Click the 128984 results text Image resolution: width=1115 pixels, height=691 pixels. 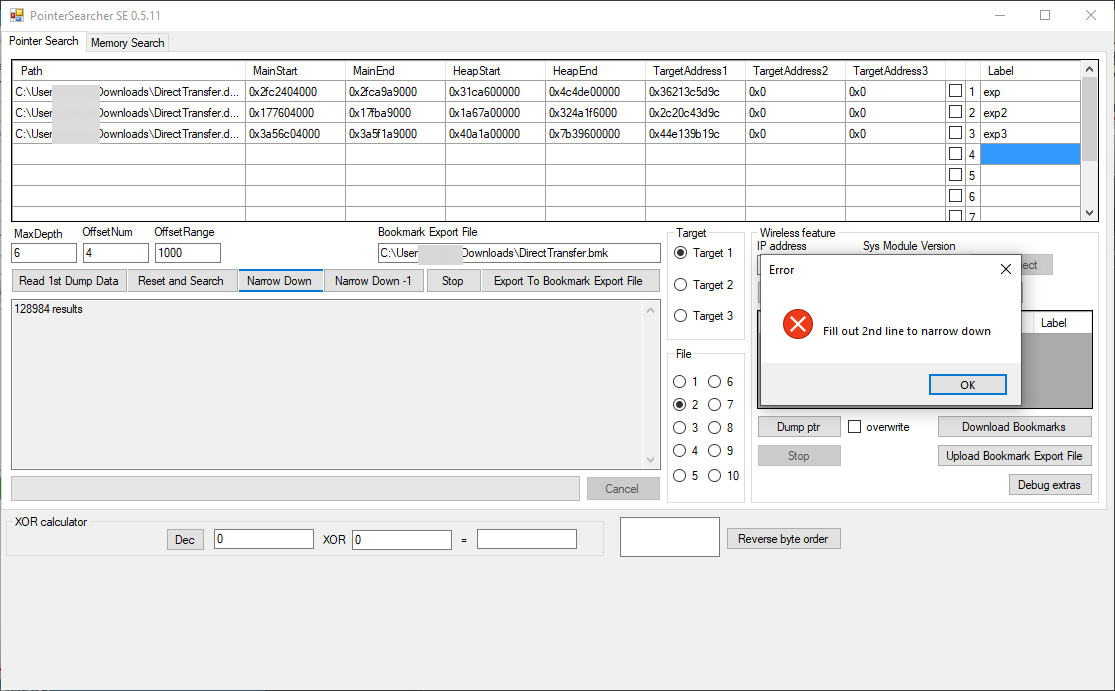pyautogui.click(x=48, y=309)
